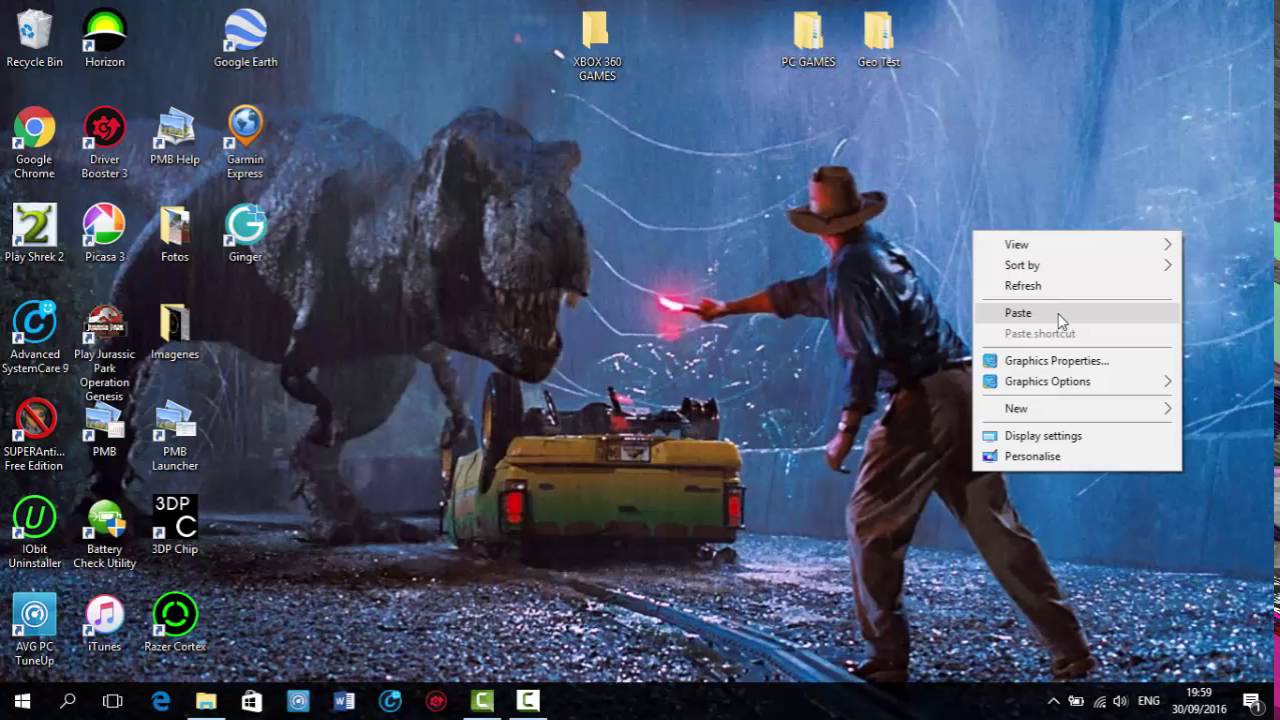This screenshot has height=720, width=1280.
Task: Open the Action Center notifications icon
Action: [1251, 701]
